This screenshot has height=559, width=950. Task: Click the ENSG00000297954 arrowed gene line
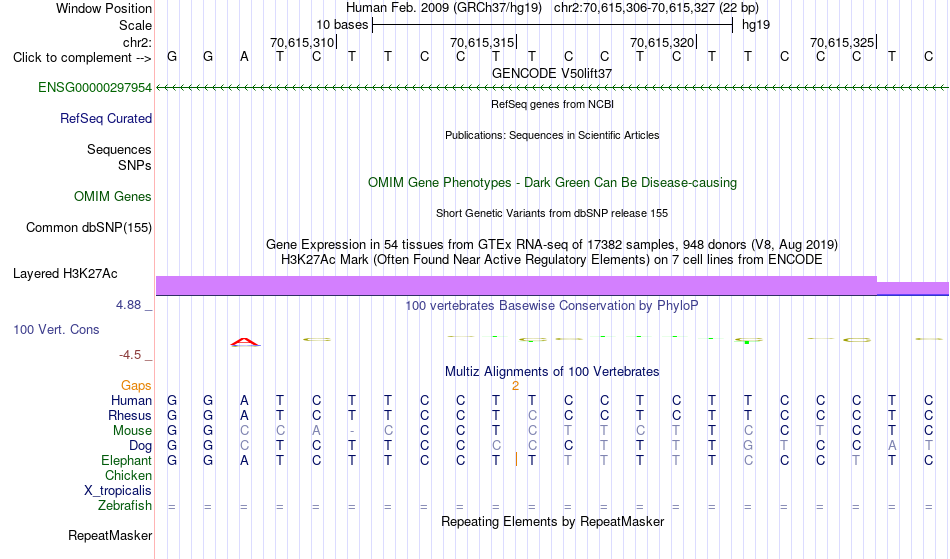pos(552,88)
